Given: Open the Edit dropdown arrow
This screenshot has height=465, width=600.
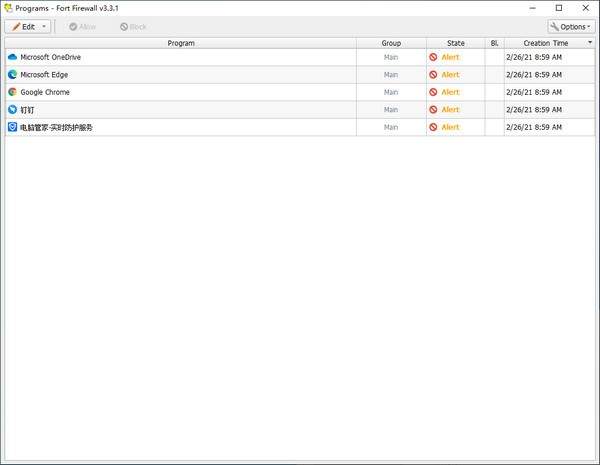Looking at the screenshot, I should pyautogui.click(x=45, y=26).
